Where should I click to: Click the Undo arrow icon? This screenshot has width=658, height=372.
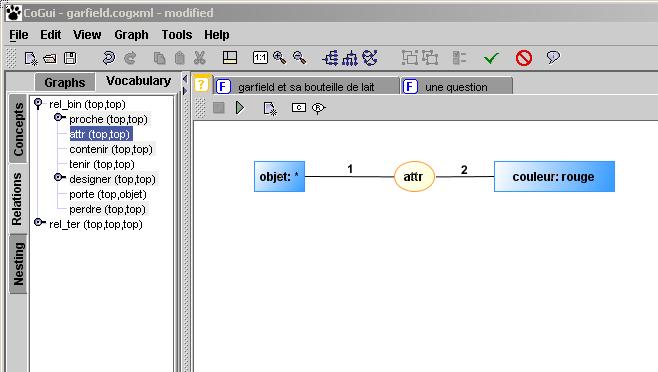(x=109, y=58)
